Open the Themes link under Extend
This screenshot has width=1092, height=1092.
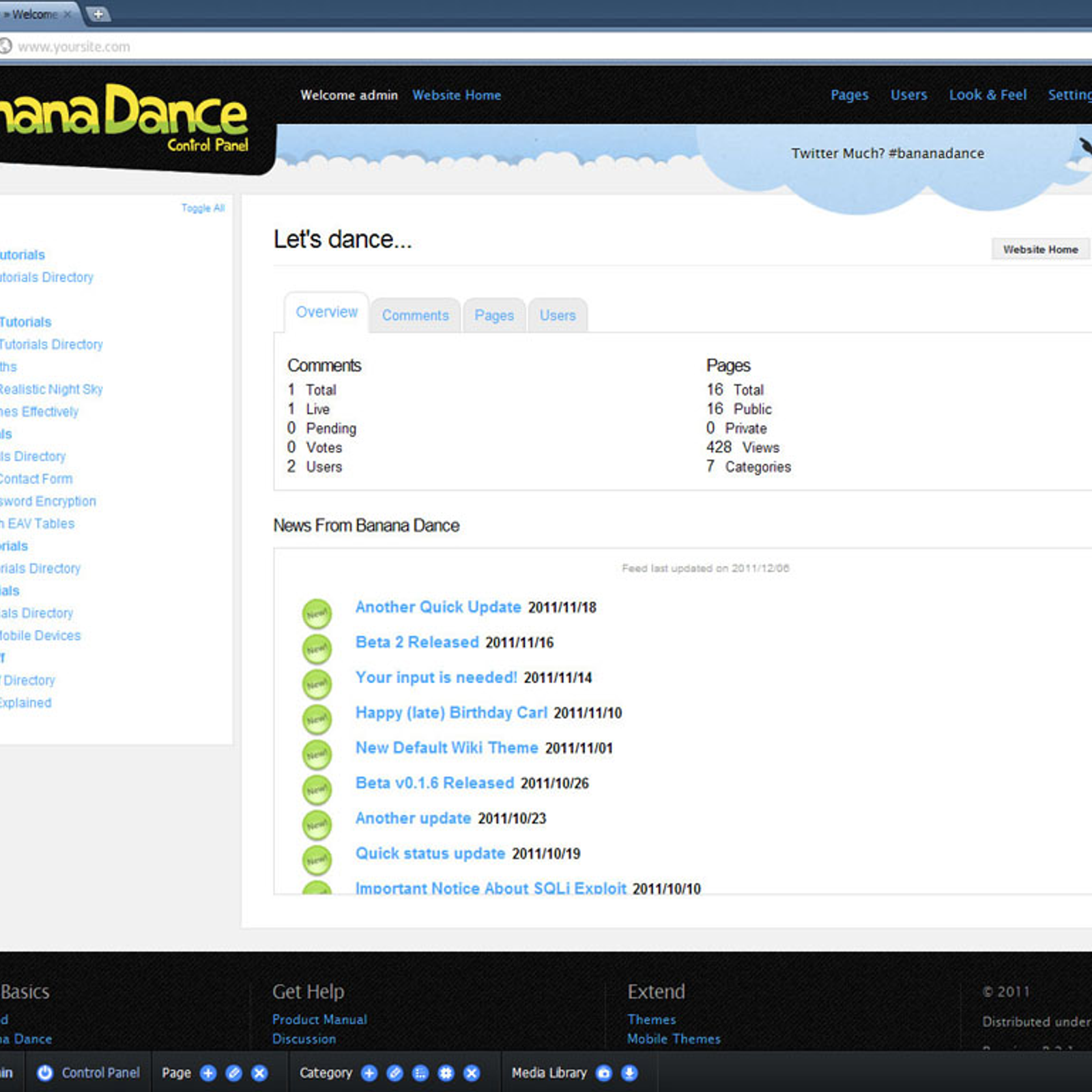point(652,1019)
